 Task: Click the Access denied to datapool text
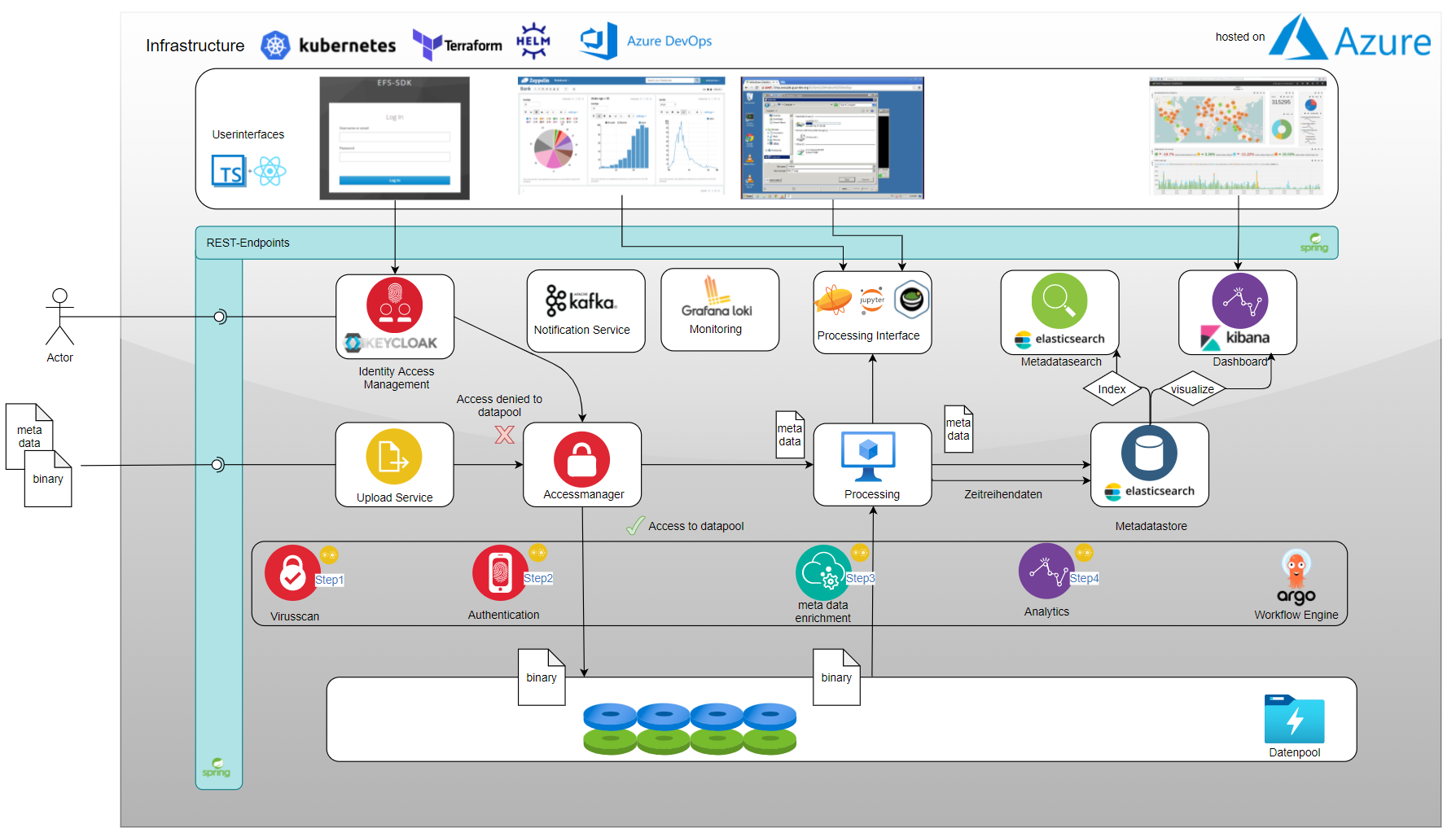(499, 405)
